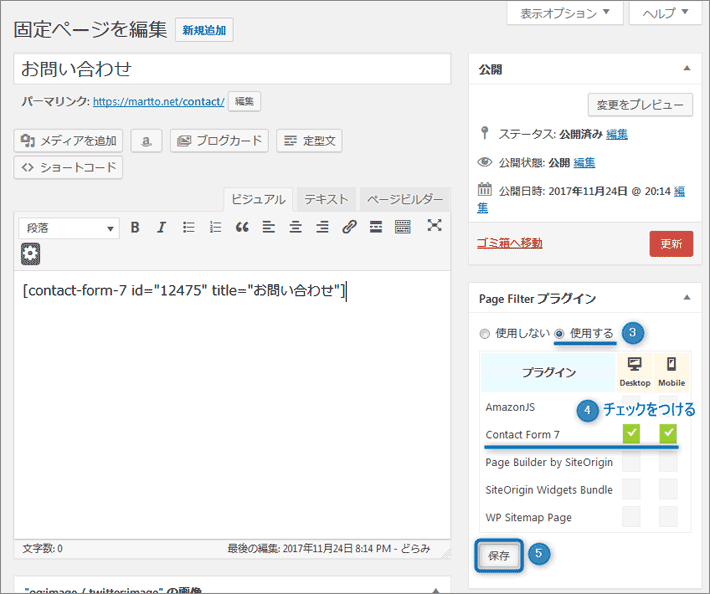Uncheck Contact Form 7 Mobile checkbox
This screenshot has width=710, height=594.
(668, 434)
